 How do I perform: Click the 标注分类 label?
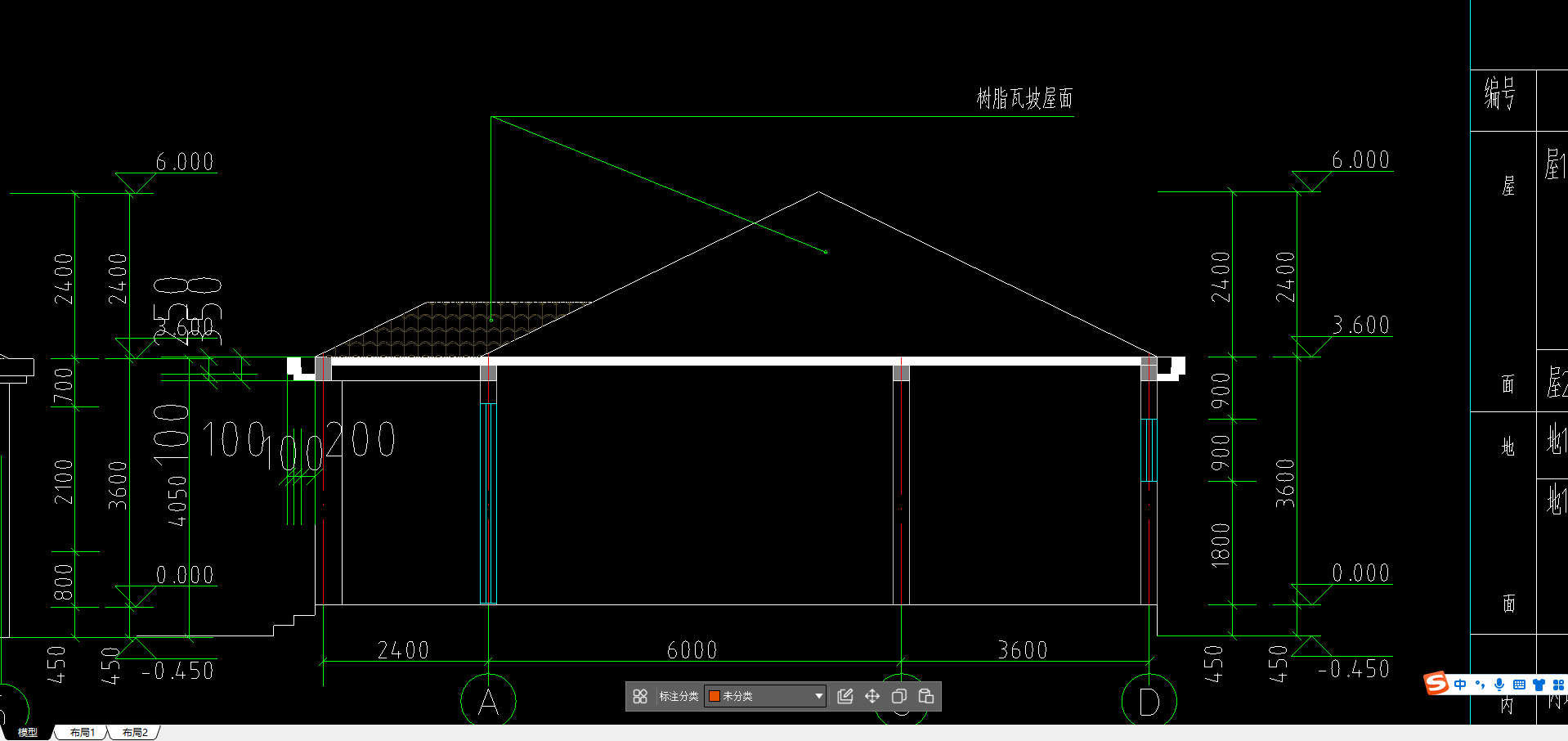point(679,696)
